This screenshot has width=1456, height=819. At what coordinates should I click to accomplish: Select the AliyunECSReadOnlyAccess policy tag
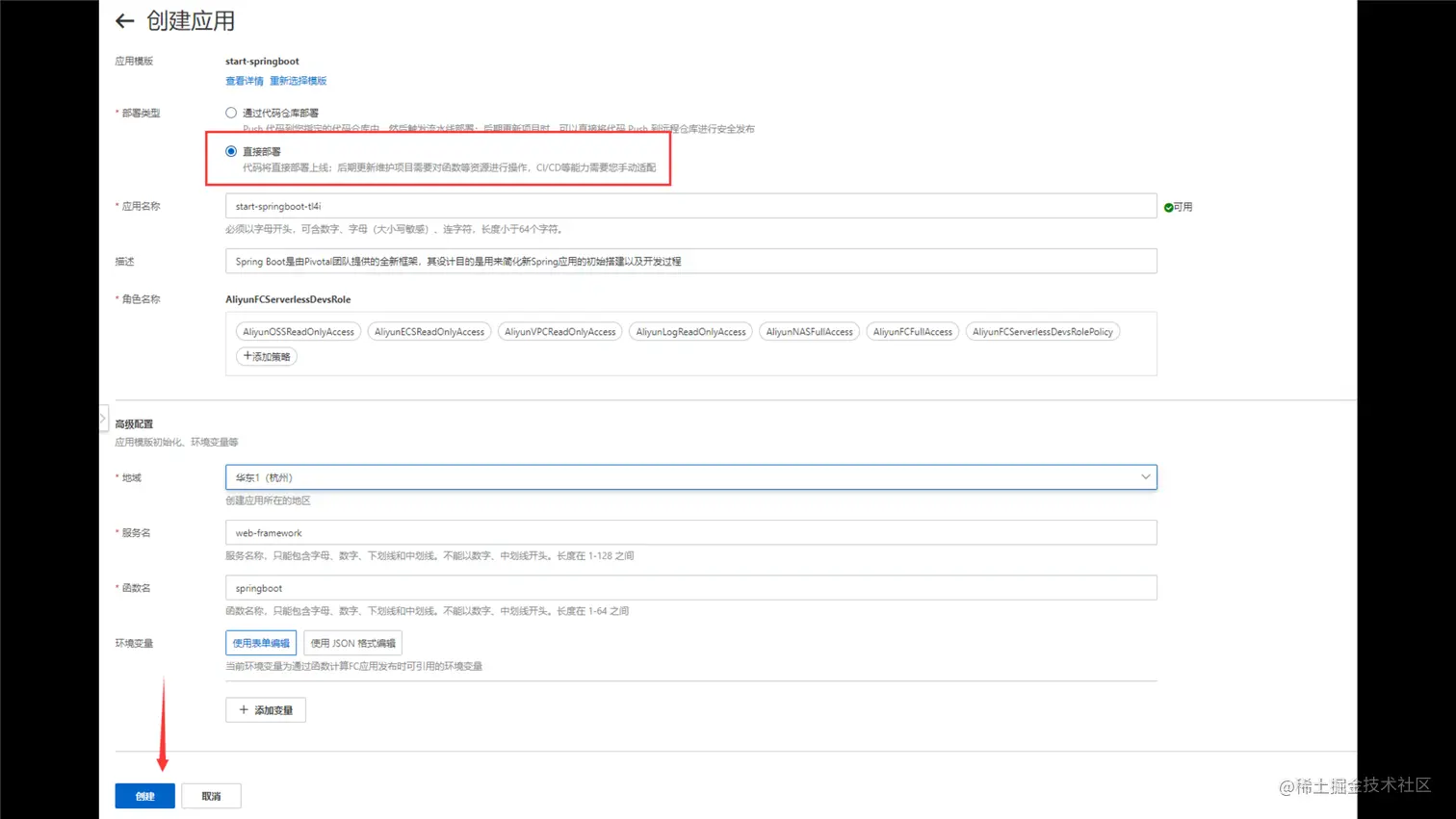click(429, 332)
